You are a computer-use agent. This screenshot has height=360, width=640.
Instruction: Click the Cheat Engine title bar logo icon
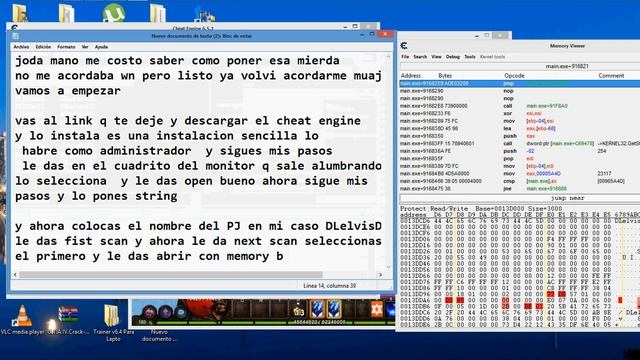[x=14, y=28]
